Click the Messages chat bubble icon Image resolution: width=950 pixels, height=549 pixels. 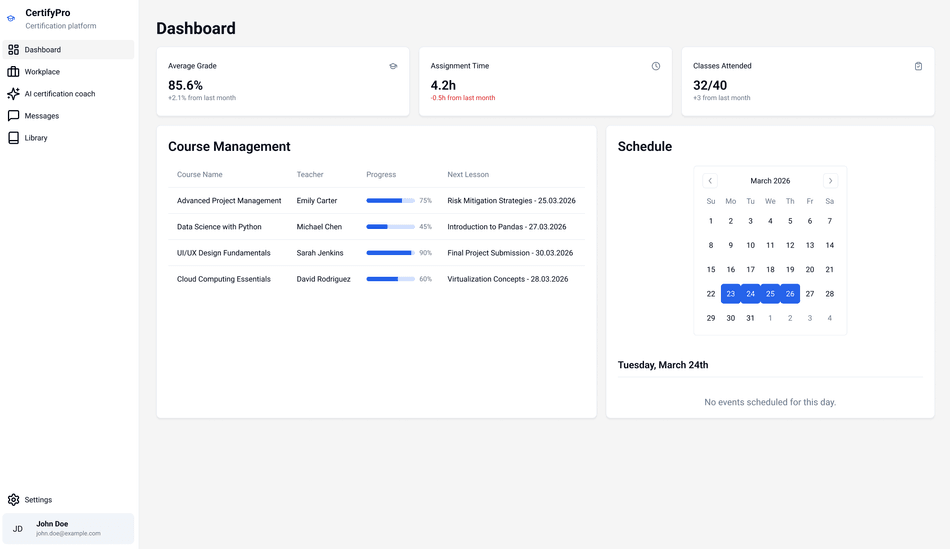[x=13, y=116]
